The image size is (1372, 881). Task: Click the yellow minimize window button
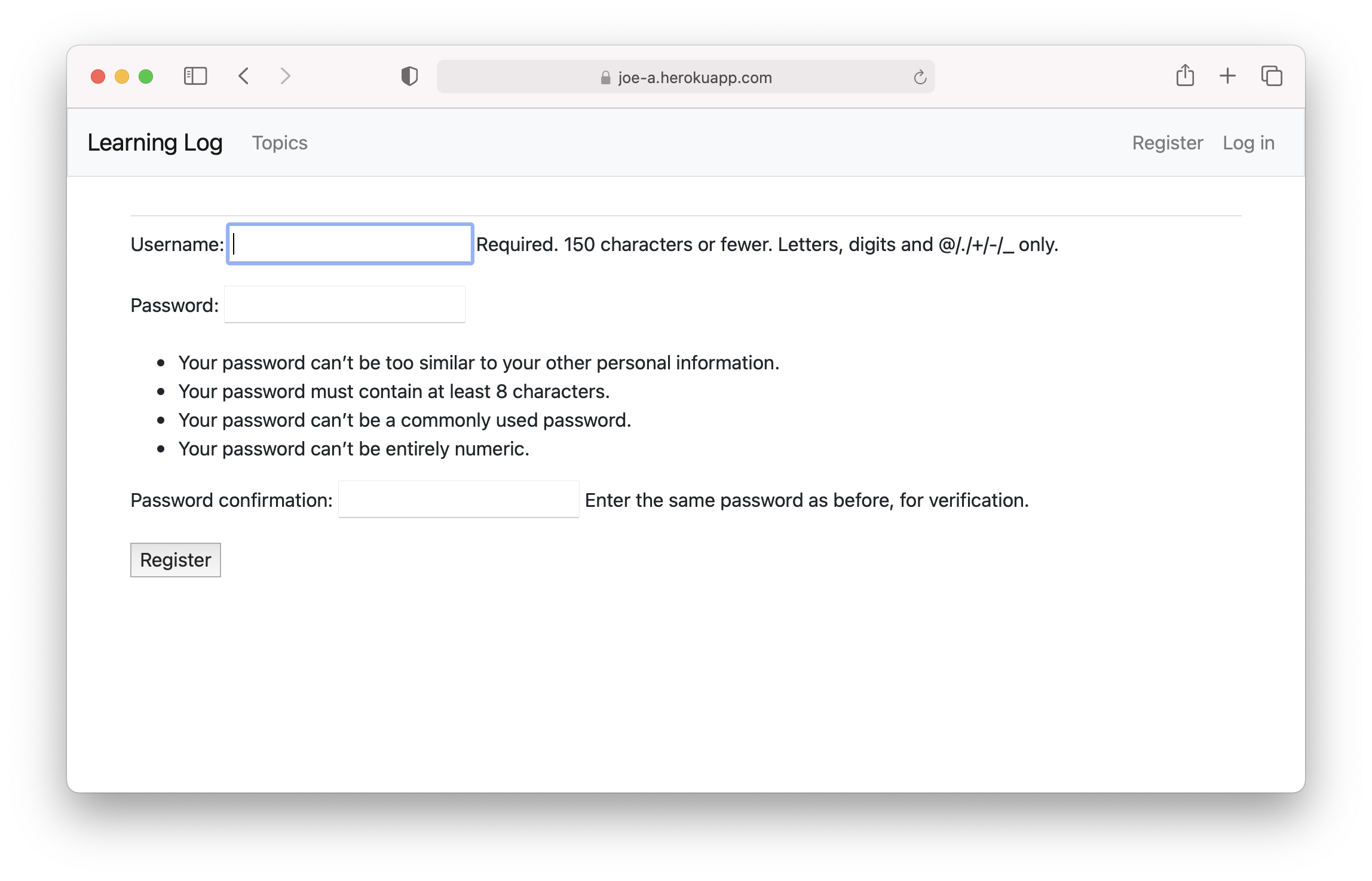(122, 77)
